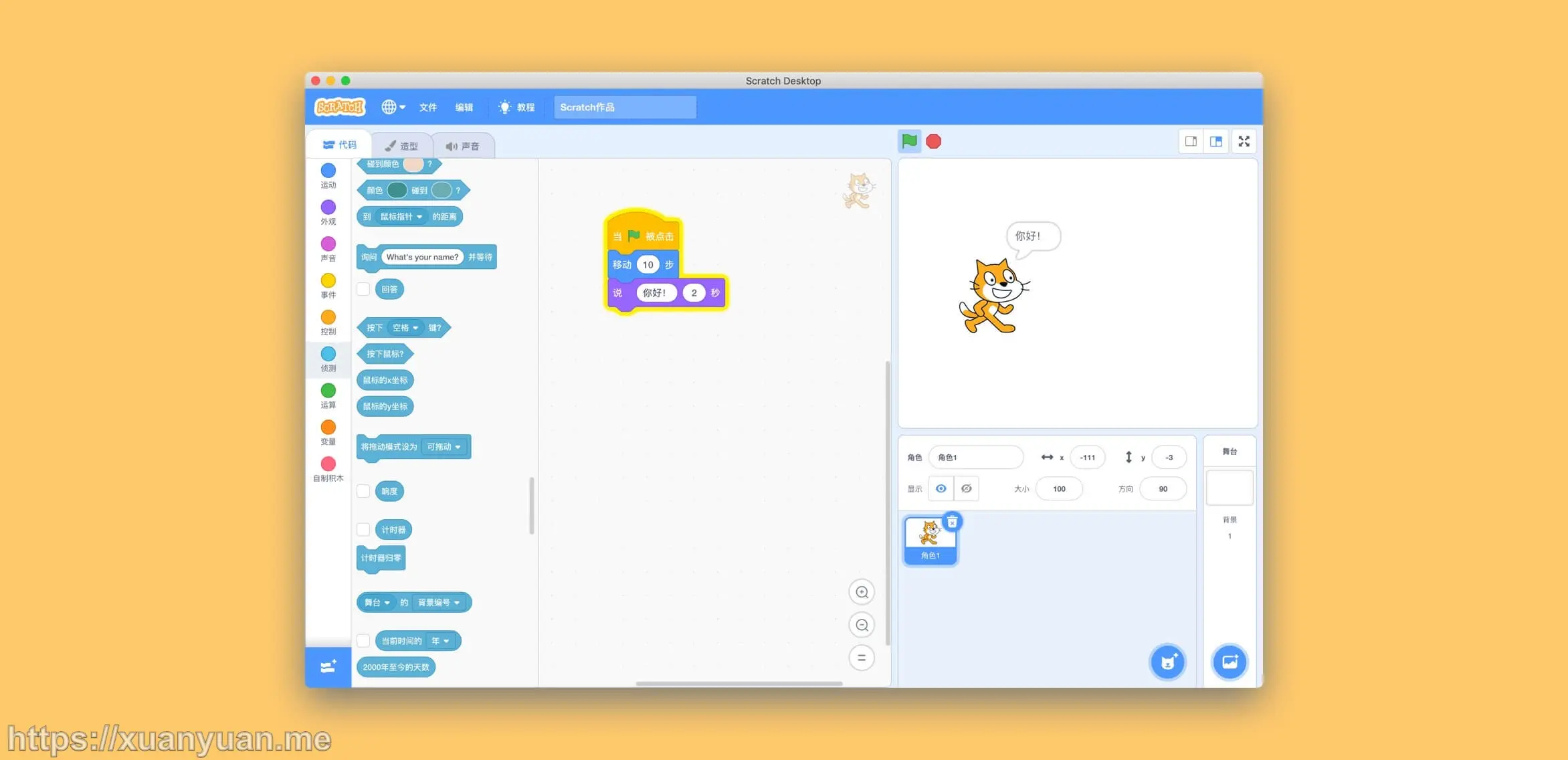Select the 侦测 block category
The width and height of the screenshot is (1568, 760).
click(x=328, y=359)
